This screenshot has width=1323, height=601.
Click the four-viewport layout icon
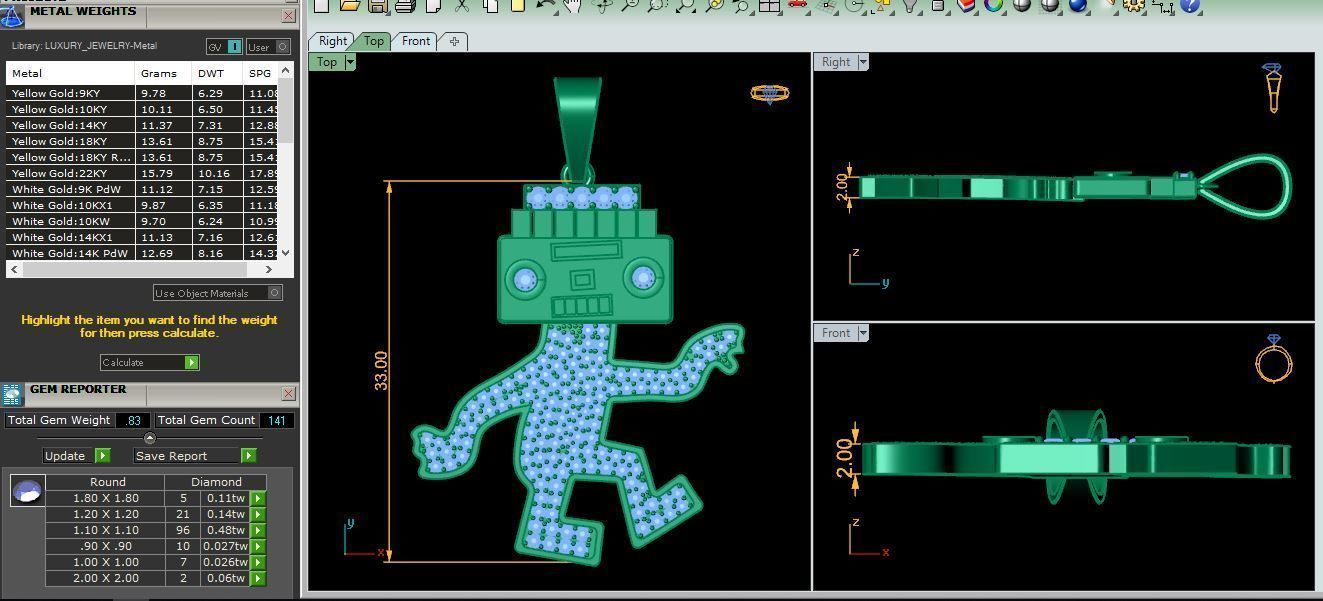769,5
